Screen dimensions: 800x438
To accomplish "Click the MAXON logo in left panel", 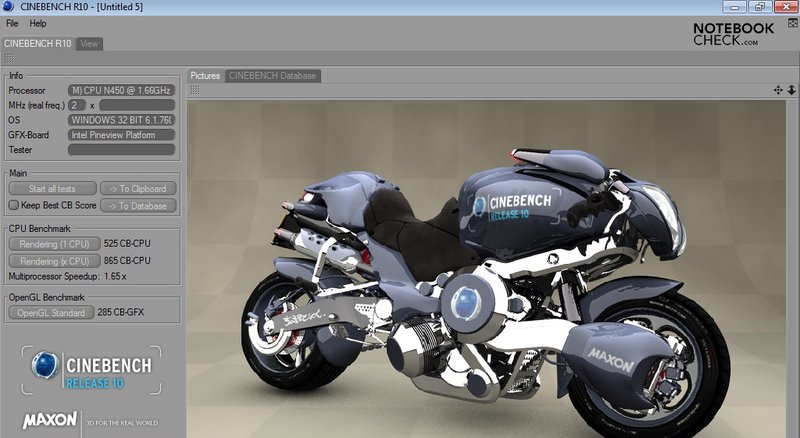I will [x=49, y=420].
